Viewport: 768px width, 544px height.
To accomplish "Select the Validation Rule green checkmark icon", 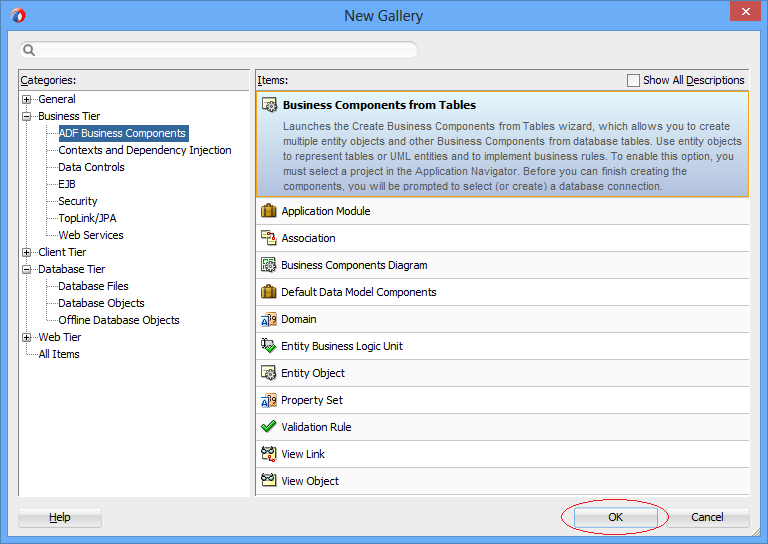I will tap(268, 427).
